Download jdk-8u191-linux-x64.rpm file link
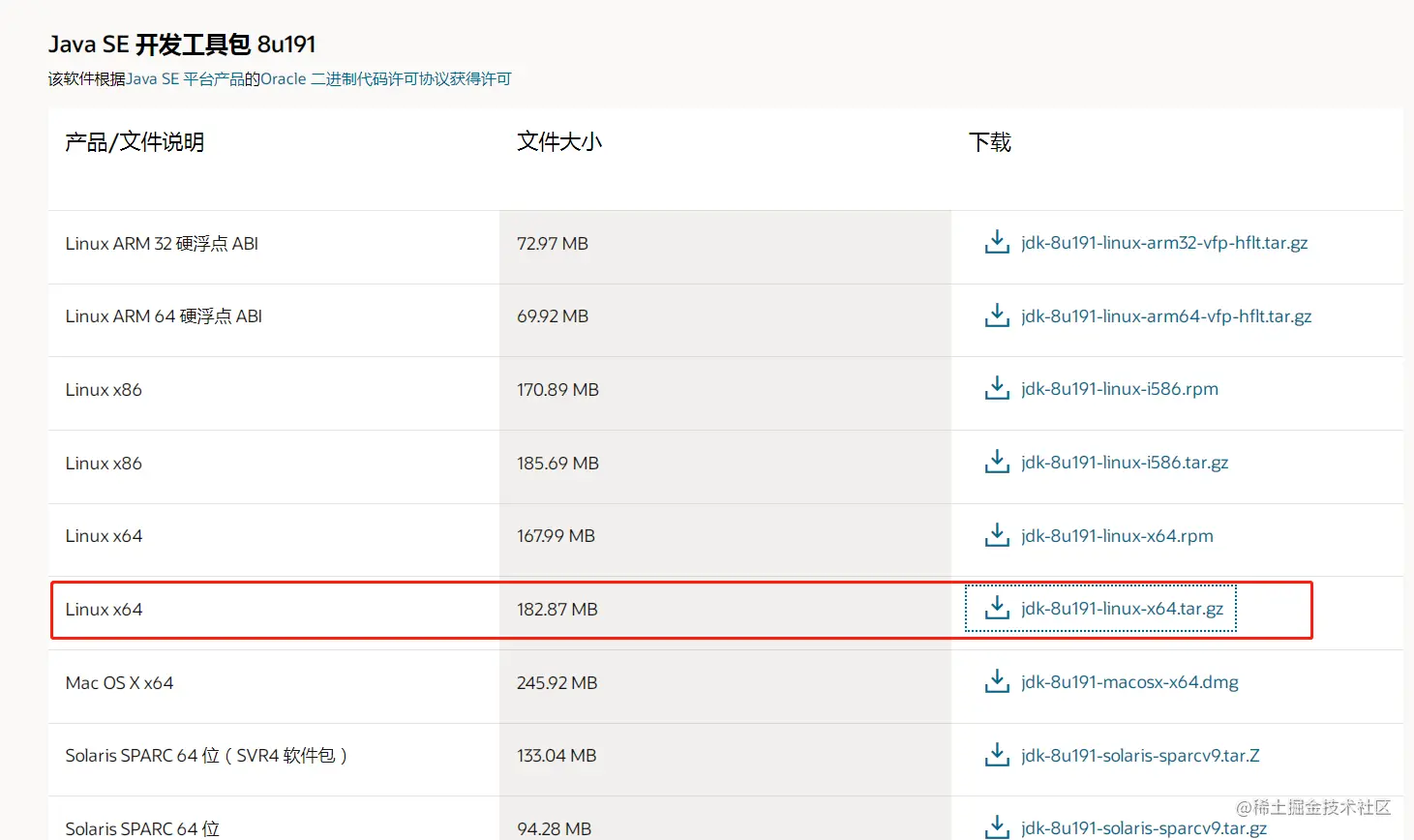 pyautogui.click(x=1117, y=536)
